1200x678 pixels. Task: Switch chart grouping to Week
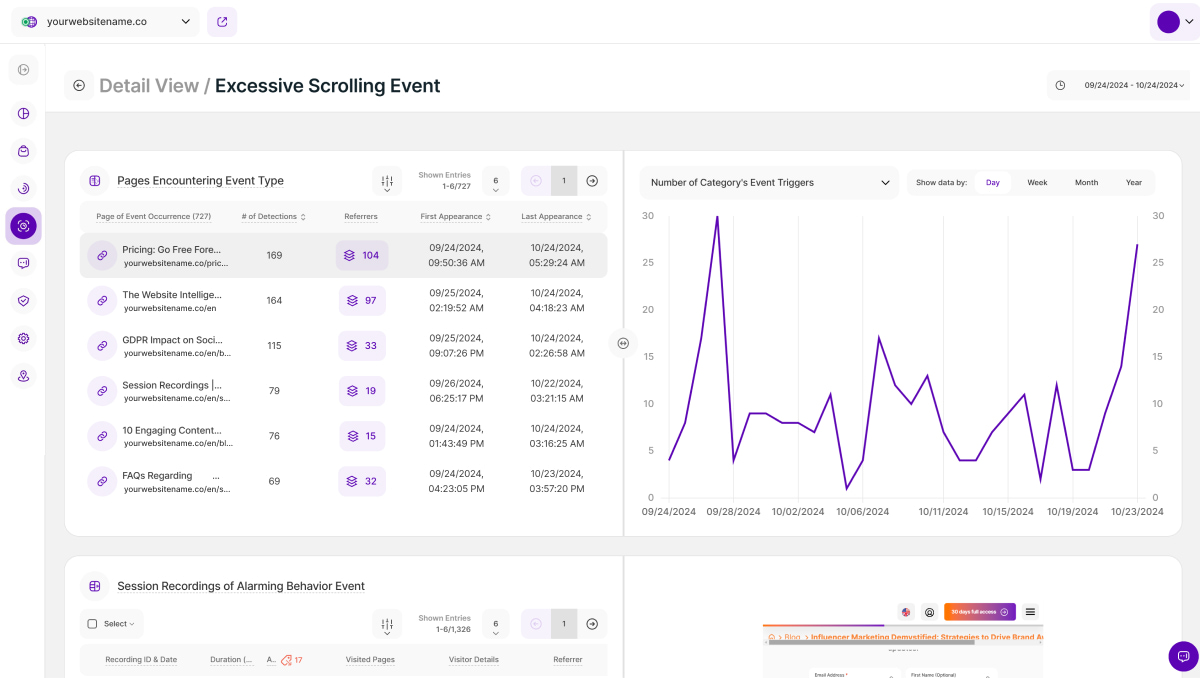(x=1037, y=183)
